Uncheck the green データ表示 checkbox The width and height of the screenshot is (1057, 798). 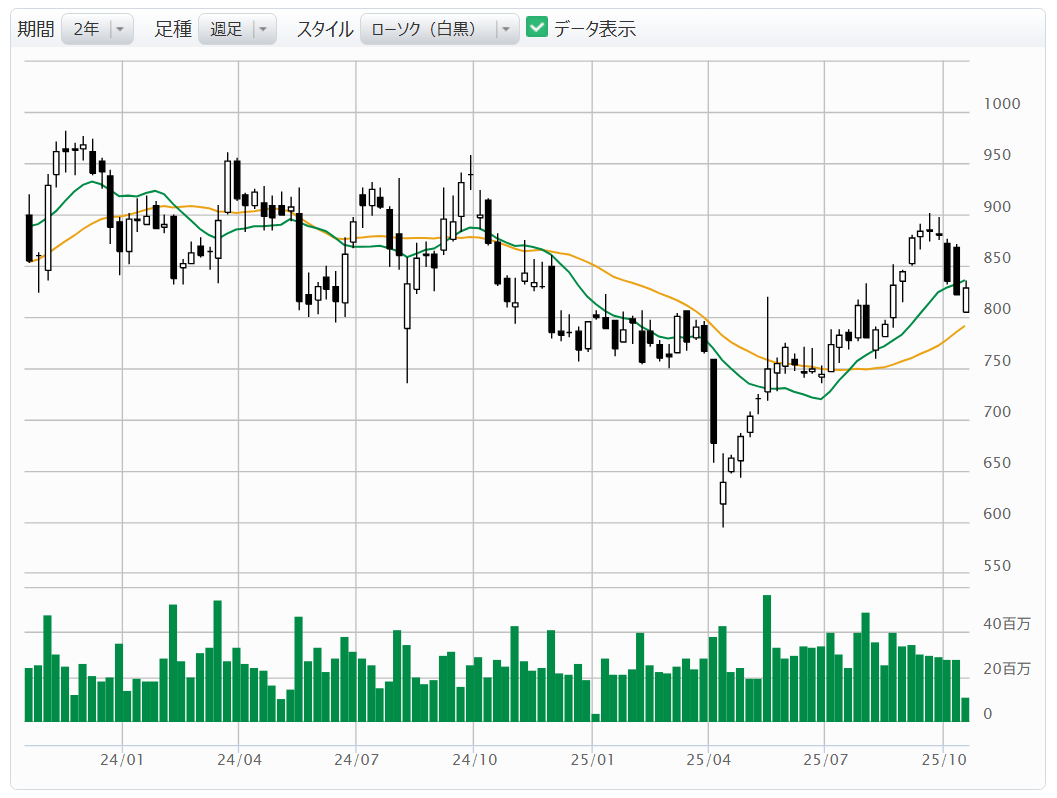click(537, 28)
